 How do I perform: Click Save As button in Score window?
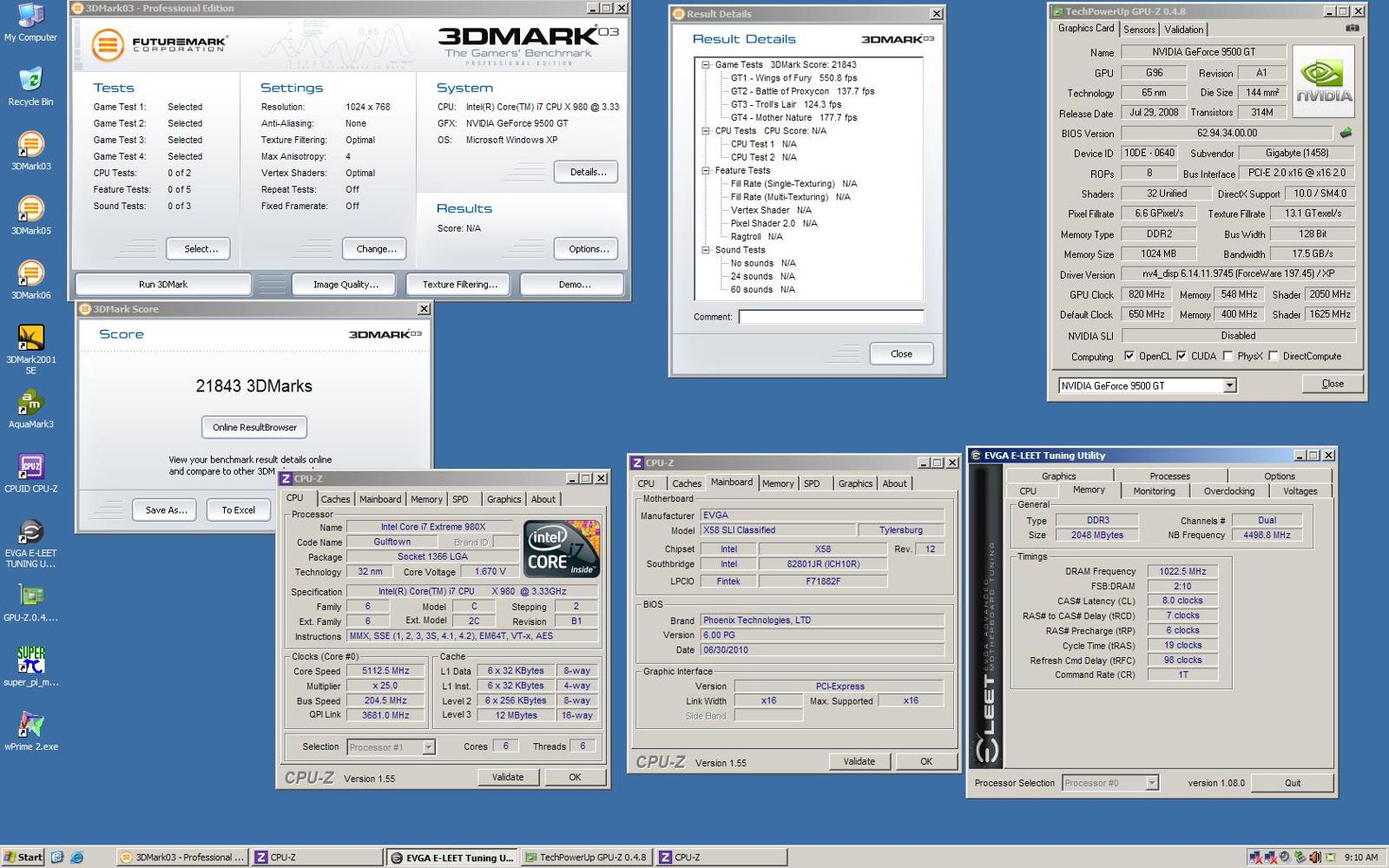[x=166, y=510]
